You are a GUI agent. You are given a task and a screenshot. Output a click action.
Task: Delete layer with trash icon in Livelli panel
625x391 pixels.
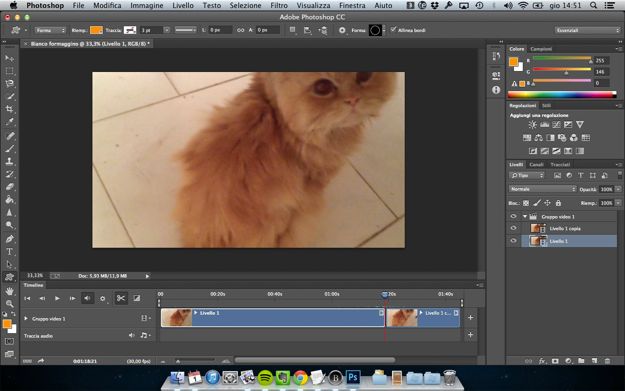coord(607,361)
